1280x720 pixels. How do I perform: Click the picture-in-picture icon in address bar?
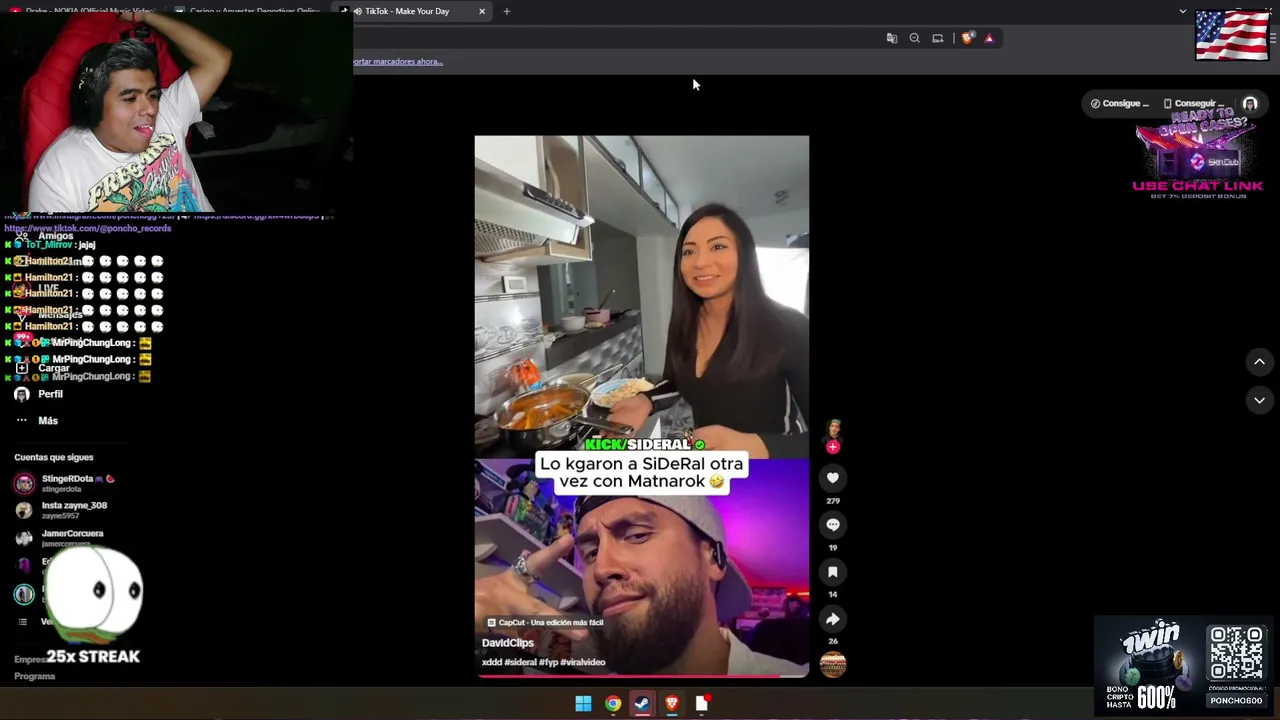point(937,38)
